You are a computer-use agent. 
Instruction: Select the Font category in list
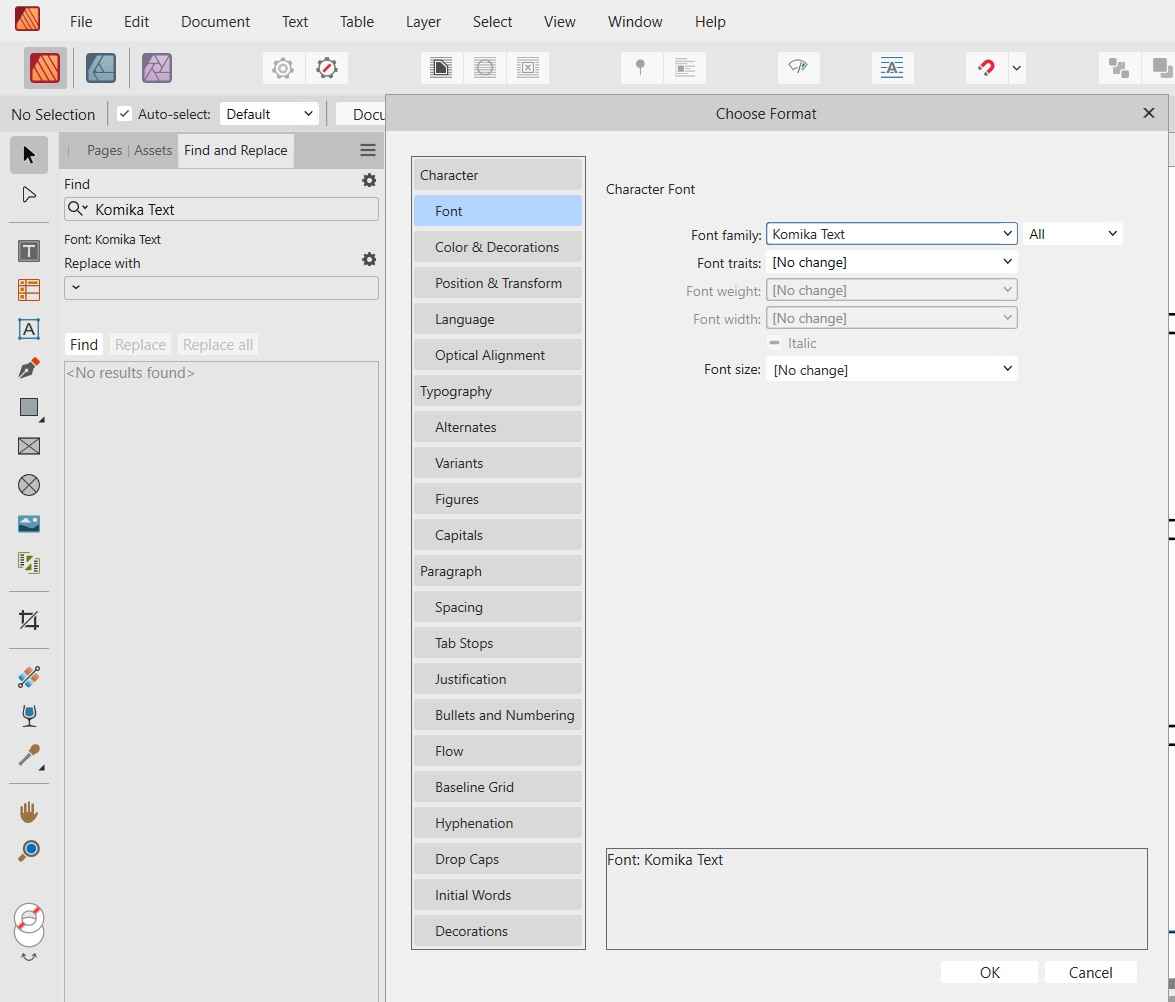coord(498,211)
